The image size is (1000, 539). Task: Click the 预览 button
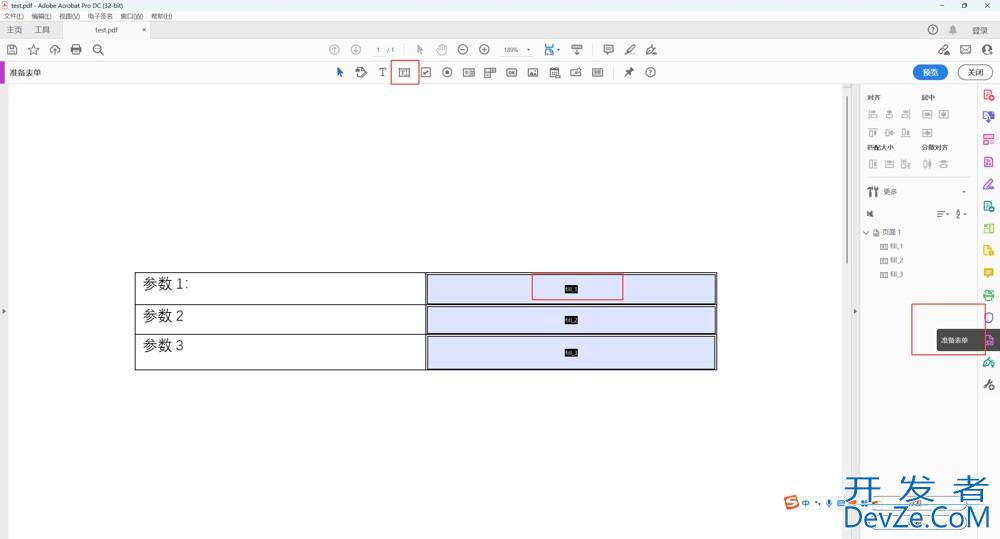930,72
